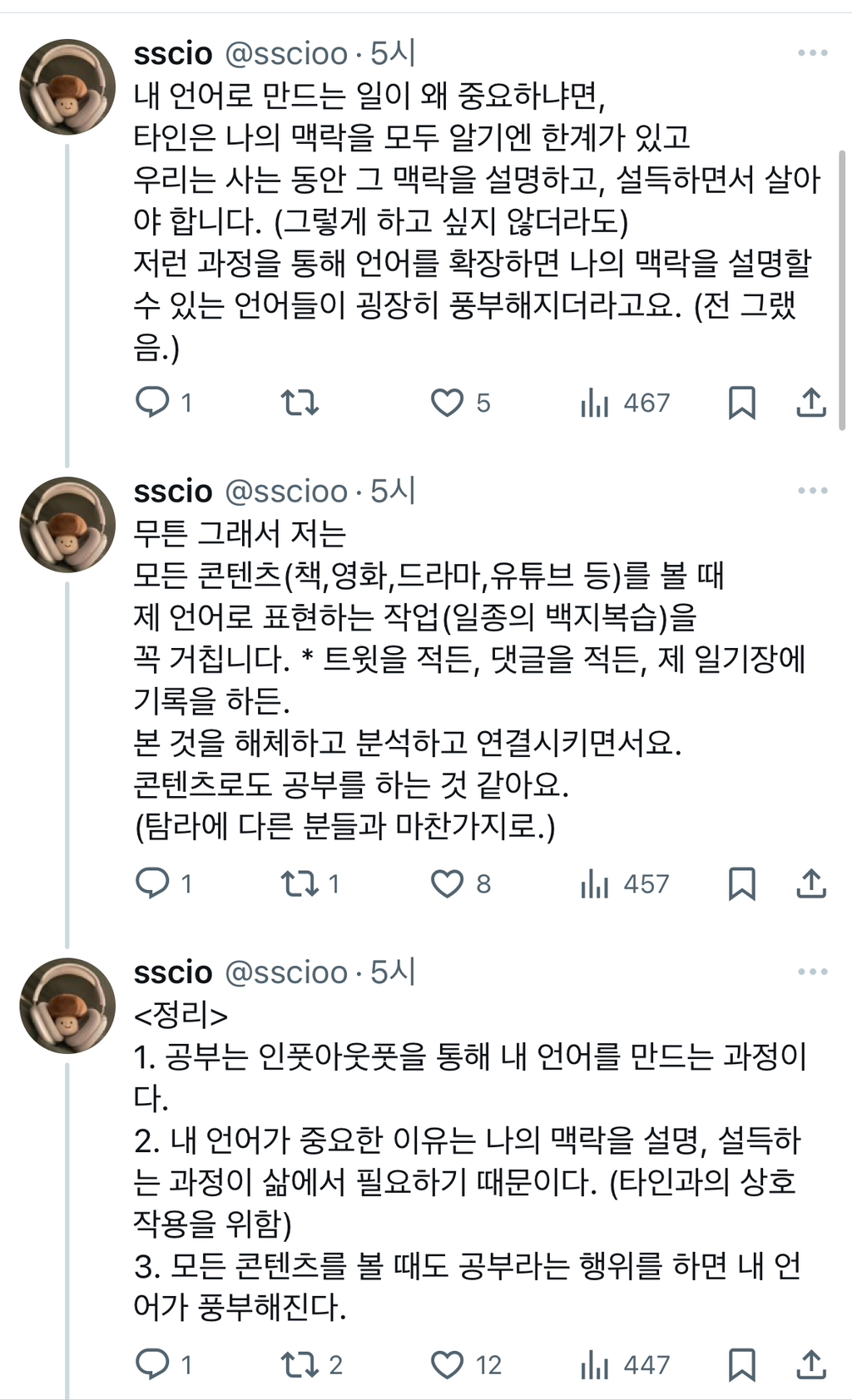Like the second tweet with 8 likes
852x1400 pixels.
[447, 883]
